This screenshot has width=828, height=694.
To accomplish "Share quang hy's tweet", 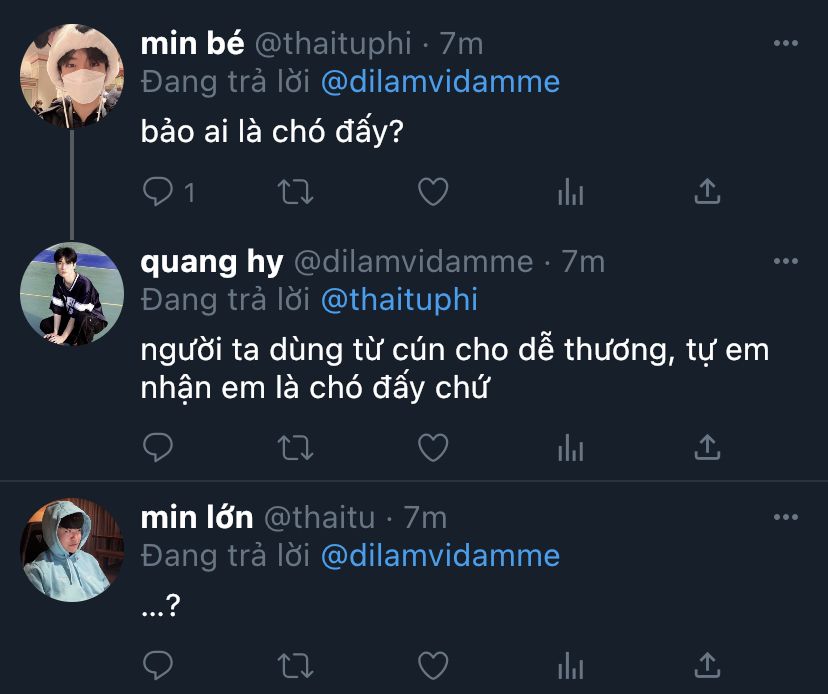I will (x=707, y=447).
